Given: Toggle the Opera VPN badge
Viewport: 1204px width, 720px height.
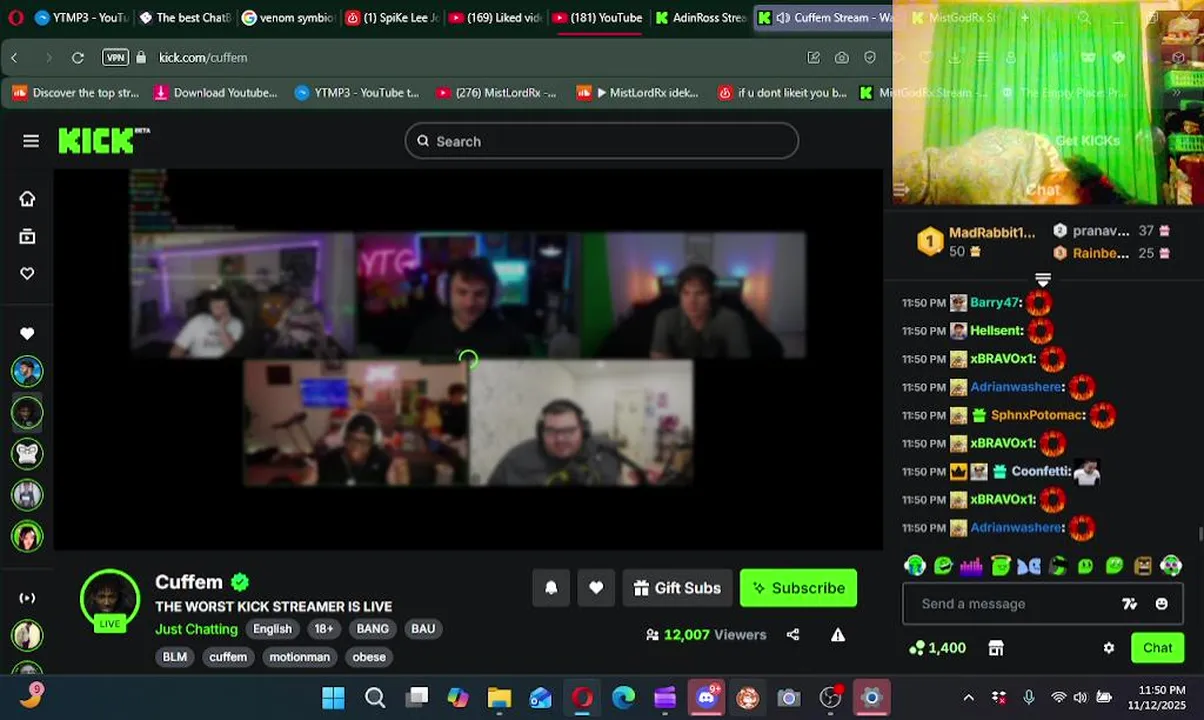Looking at the screenshot, I should point(115,57).
